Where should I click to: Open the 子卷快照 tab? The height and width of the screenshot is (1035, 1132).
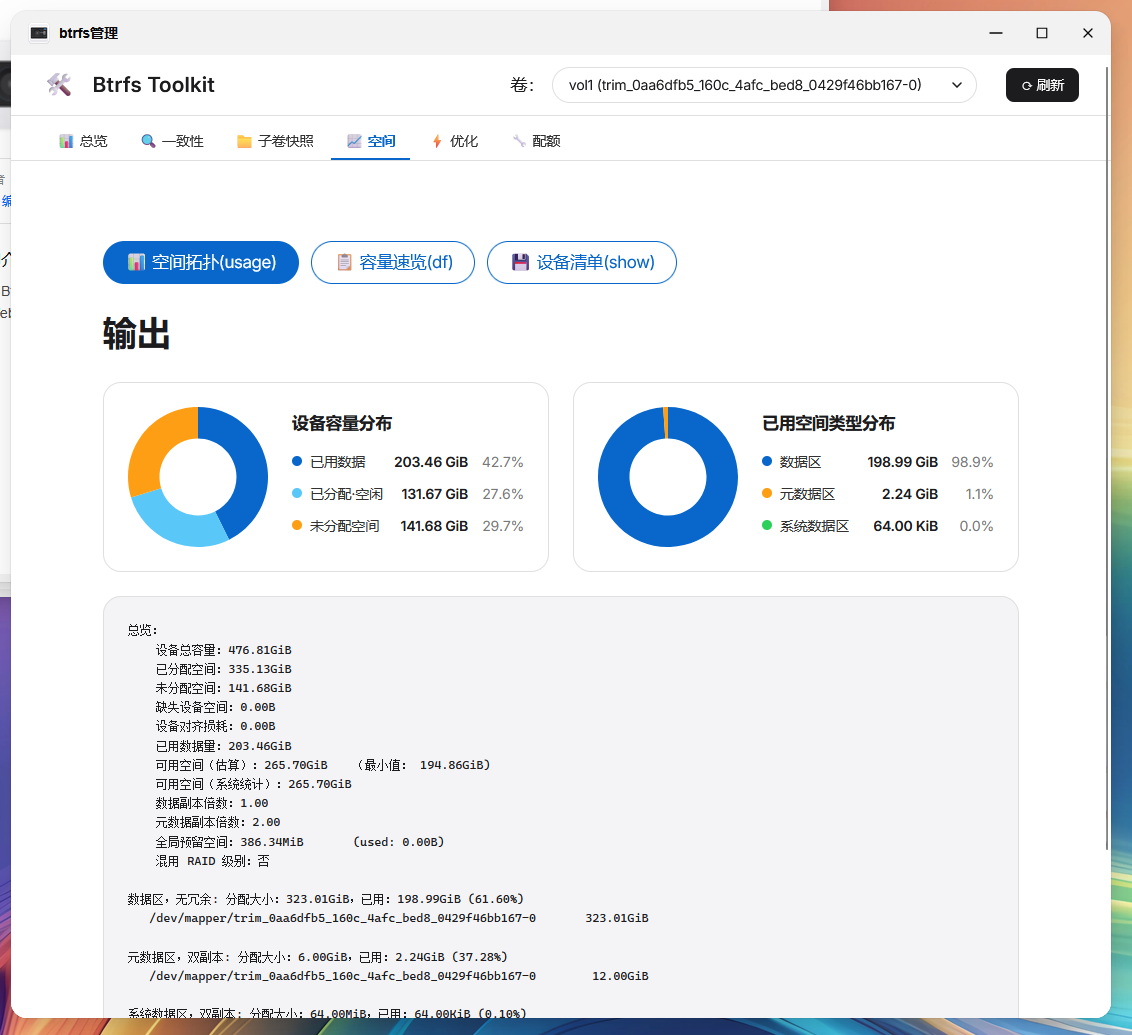coord(275,141)
